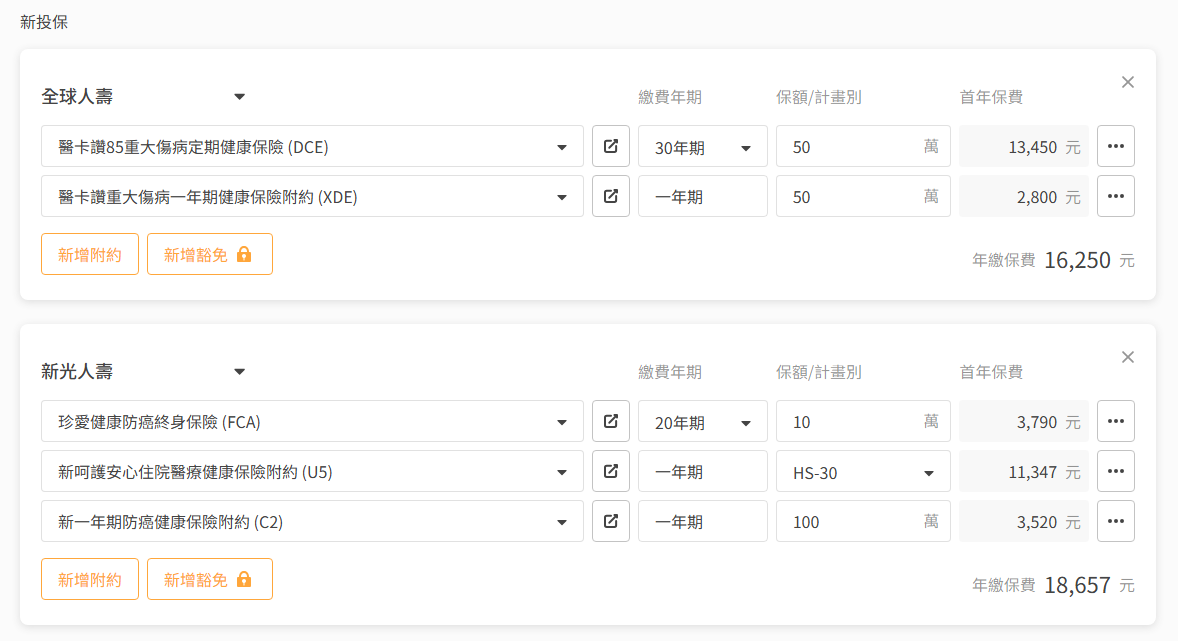Open external link for XDE rider product
Image resolution: width=1178 pixels, height=641 pixels.
(611, 196)
